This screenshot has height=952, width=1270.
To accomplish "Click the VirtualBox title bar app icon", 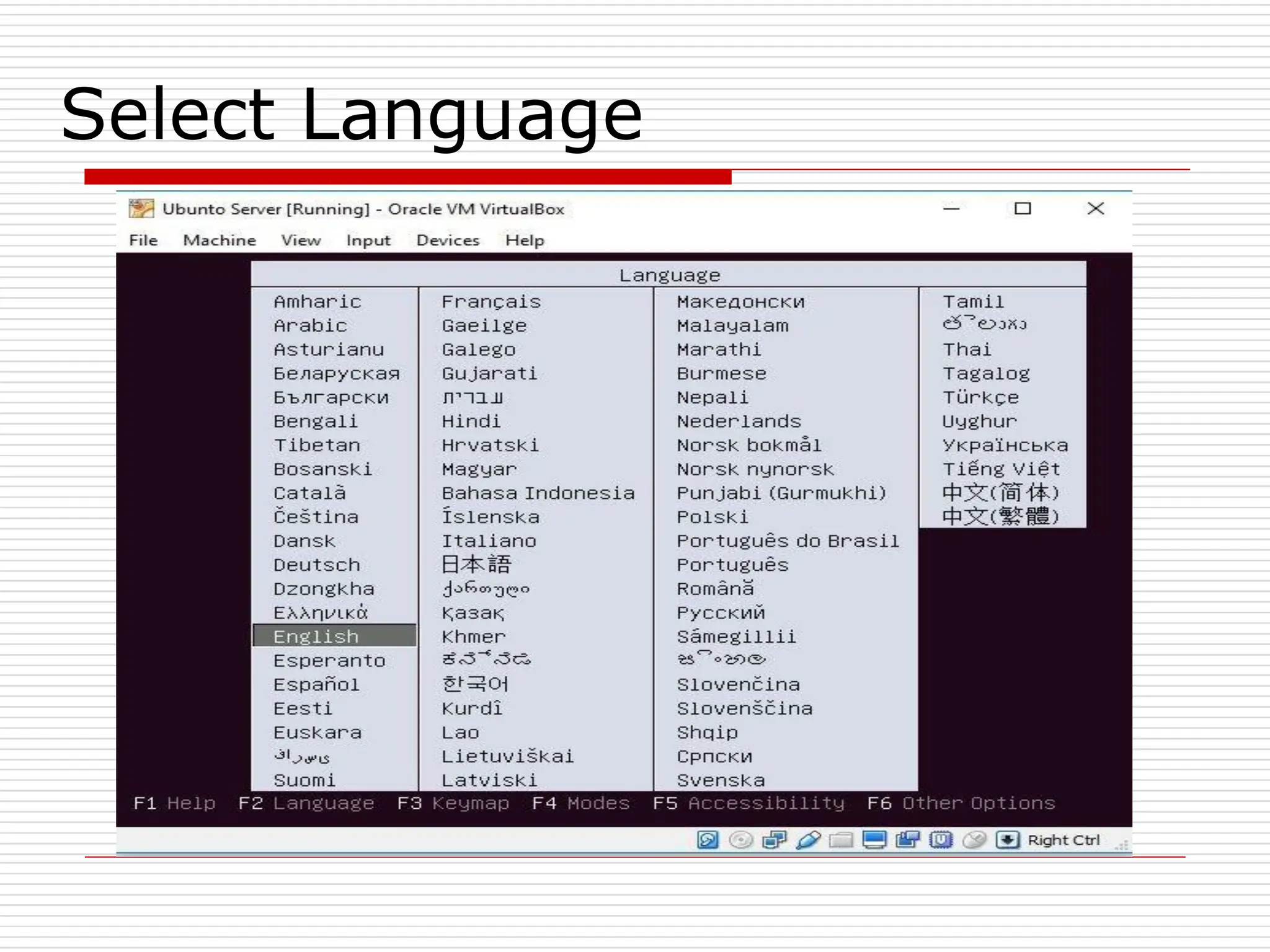I will pos(141,208).
